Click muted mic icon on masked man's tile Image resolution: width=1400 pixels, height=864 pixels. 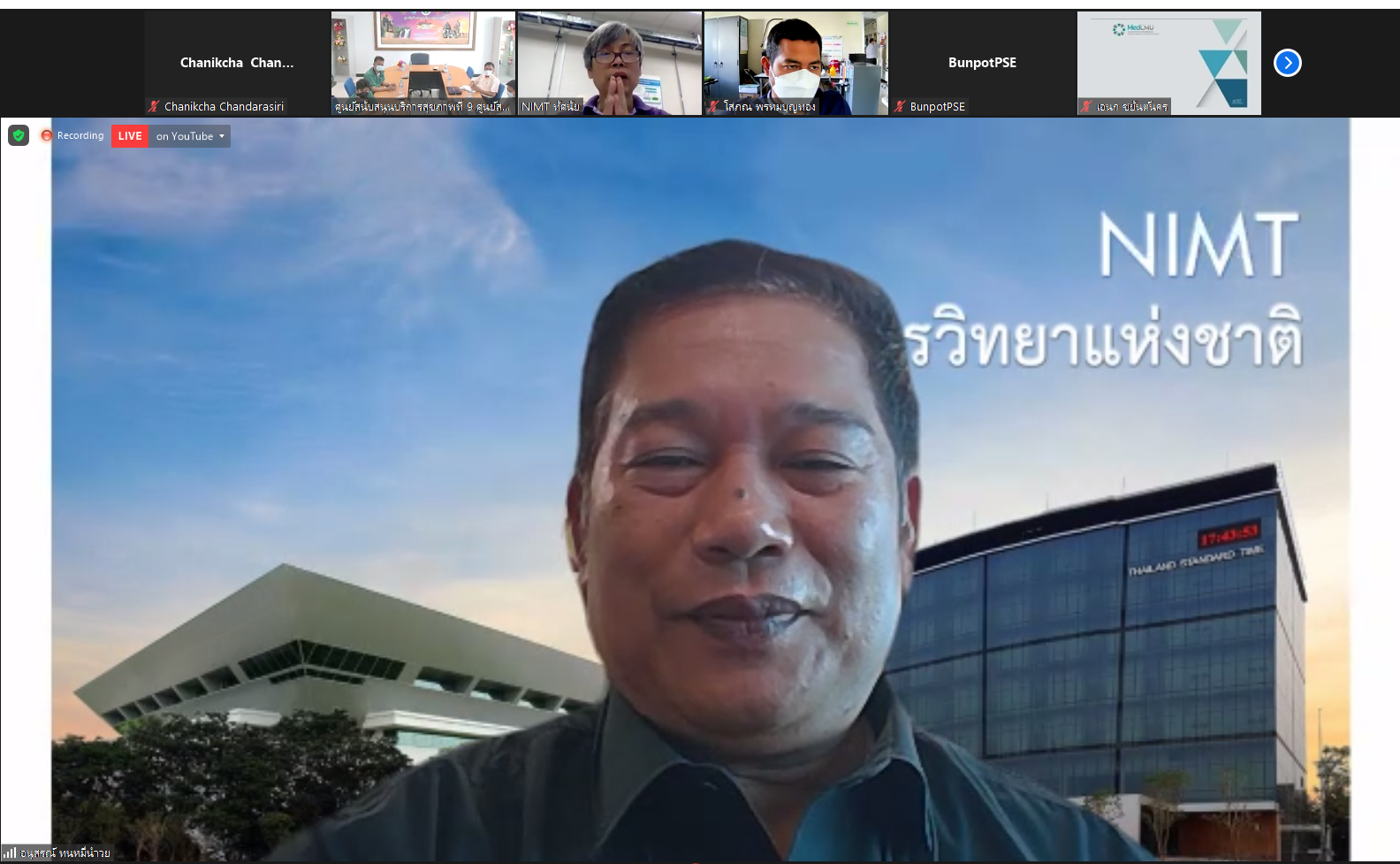point(713,106)
